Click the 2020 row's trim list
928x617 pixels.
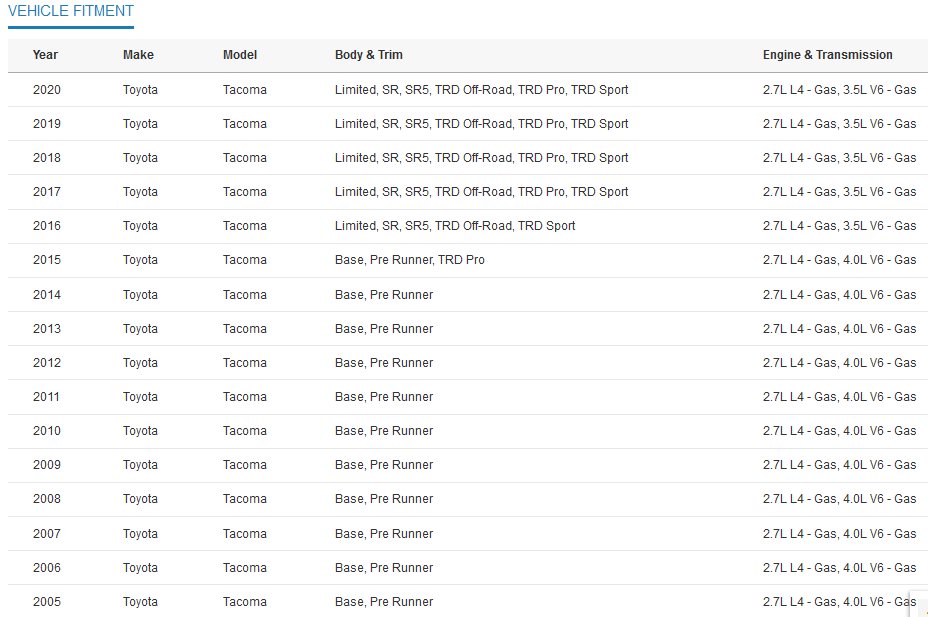[482, 90]
